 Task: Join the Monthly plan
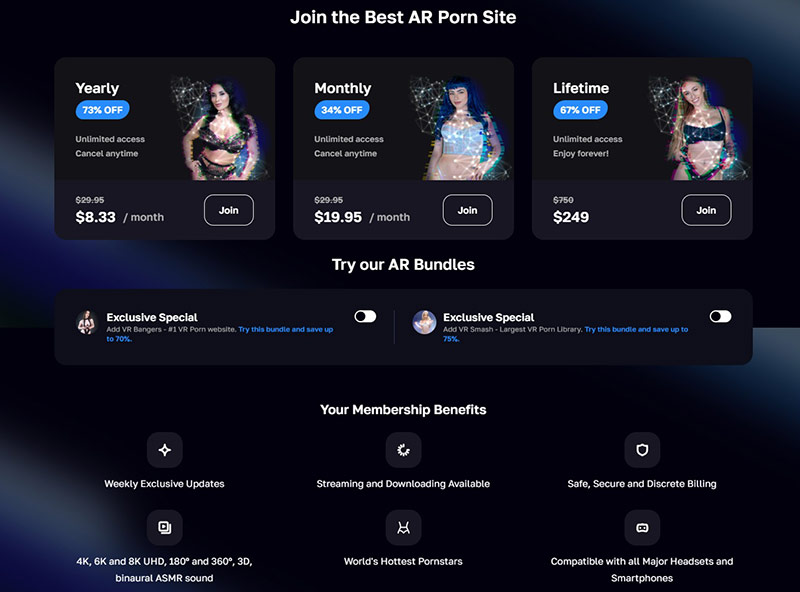click(x=467, y=210)
